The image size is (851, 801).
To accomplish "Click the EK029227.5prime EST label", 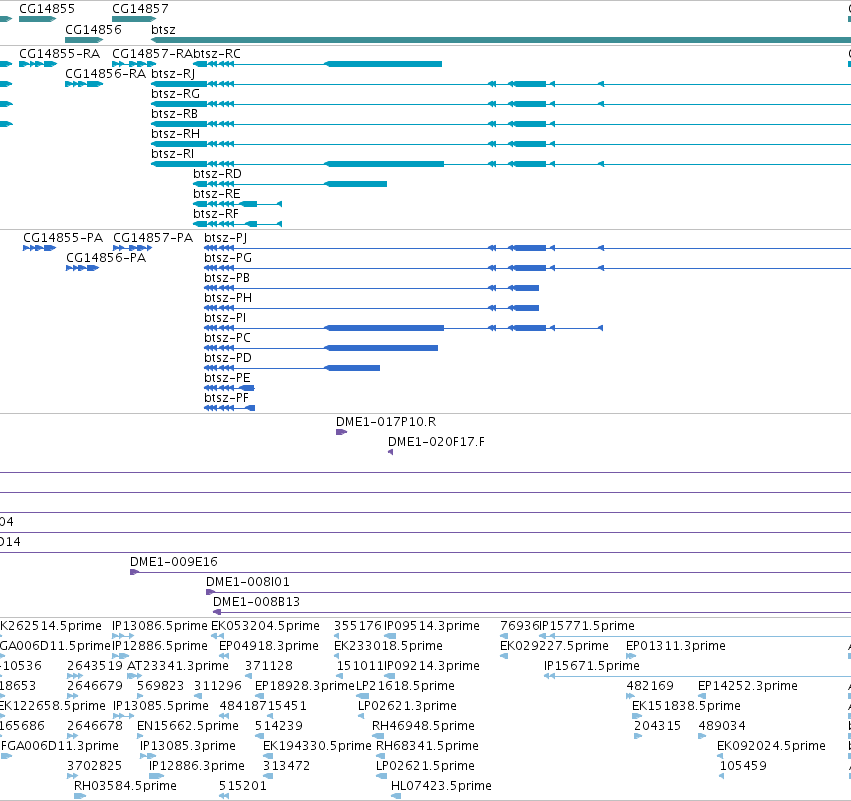I will click(554, 646).
